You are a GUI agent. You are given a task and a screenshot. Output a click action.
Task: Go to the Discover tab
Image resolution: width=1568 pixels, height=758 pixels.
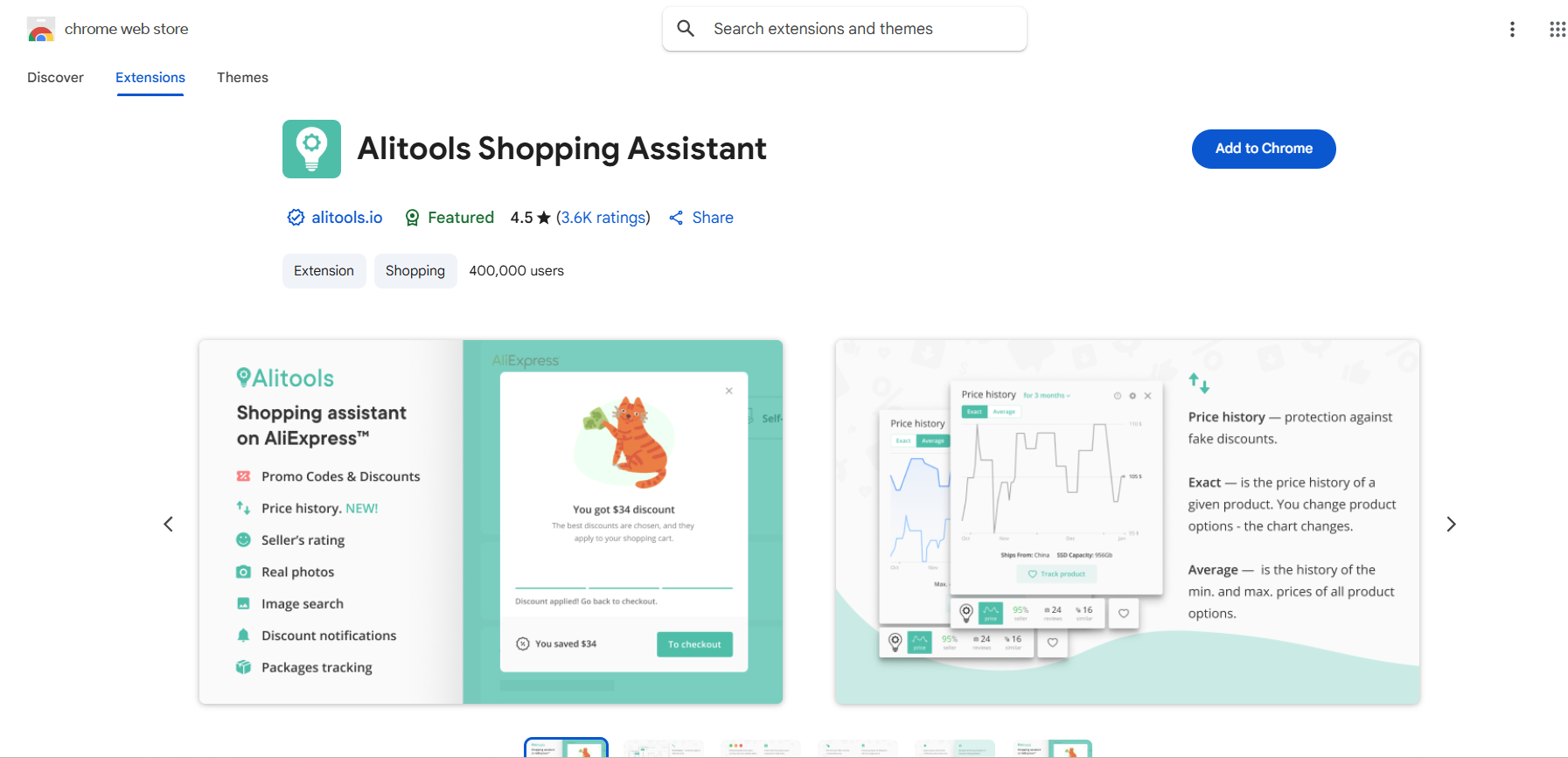click(x=55, y=78)
